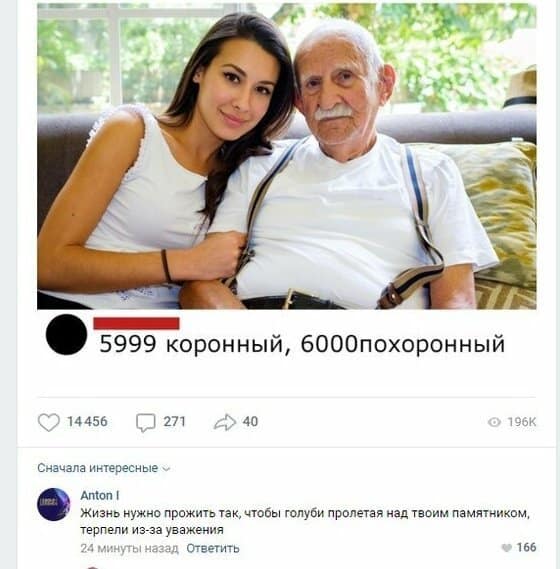Click the 166 comment likes count
Screen dimensions: 560x569
coord(526,547)
